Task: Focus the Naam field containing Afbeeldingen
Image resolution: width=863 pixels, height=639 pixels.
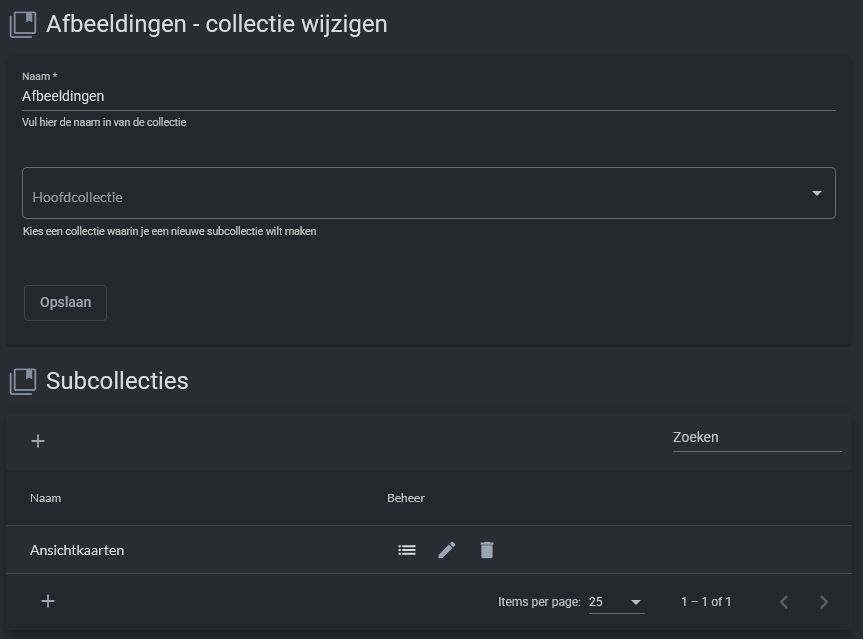Action: tap(428, 97)
